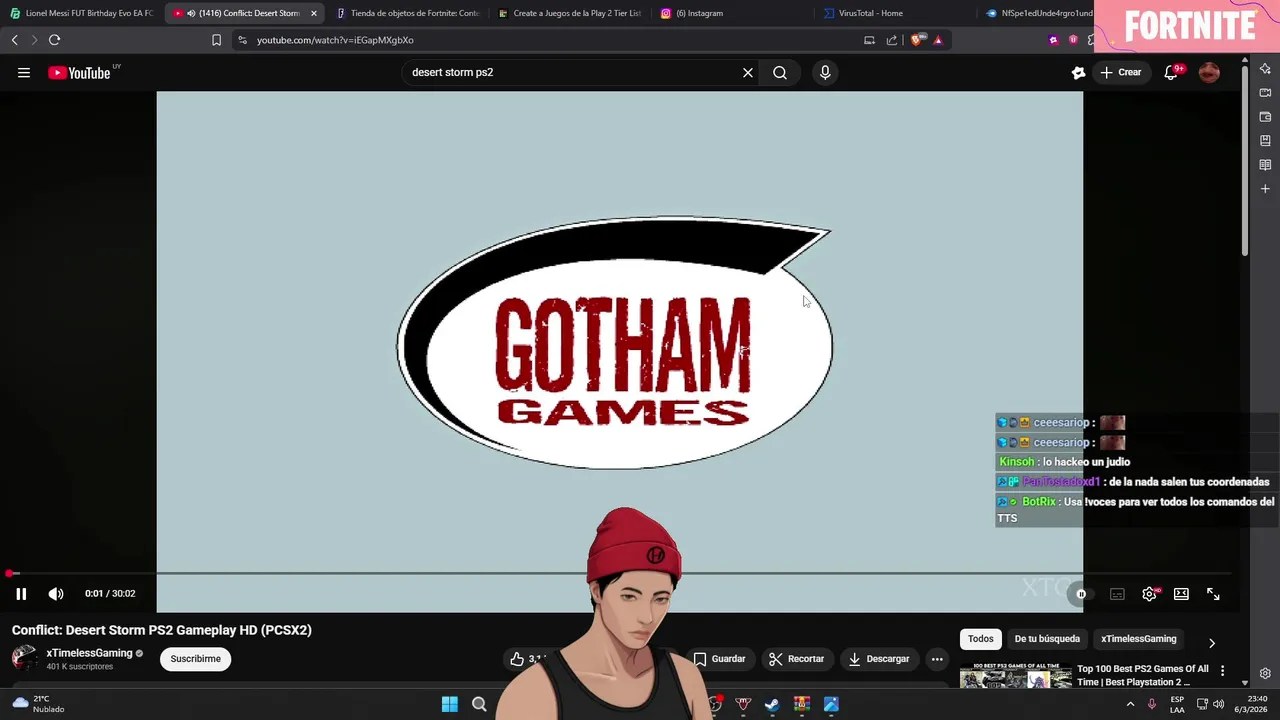Screen dimensions: 1280x720
Task: Open Steam from the taskbar
Action: tap(772, 704)
